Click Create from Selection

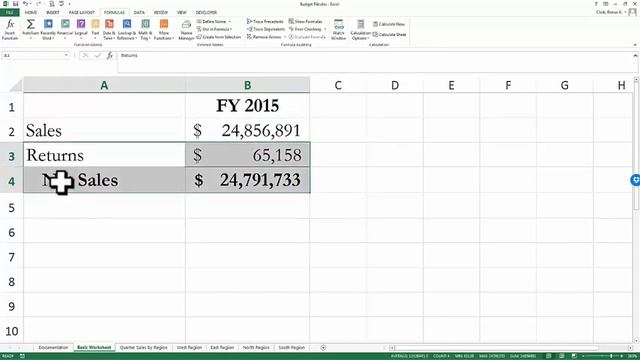click(x=219, y=37)
